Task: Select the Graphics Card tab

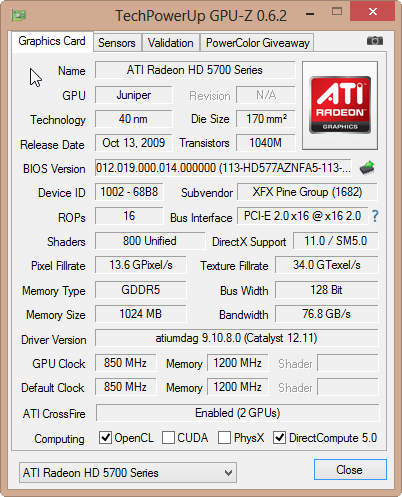Action: (52, 41)
